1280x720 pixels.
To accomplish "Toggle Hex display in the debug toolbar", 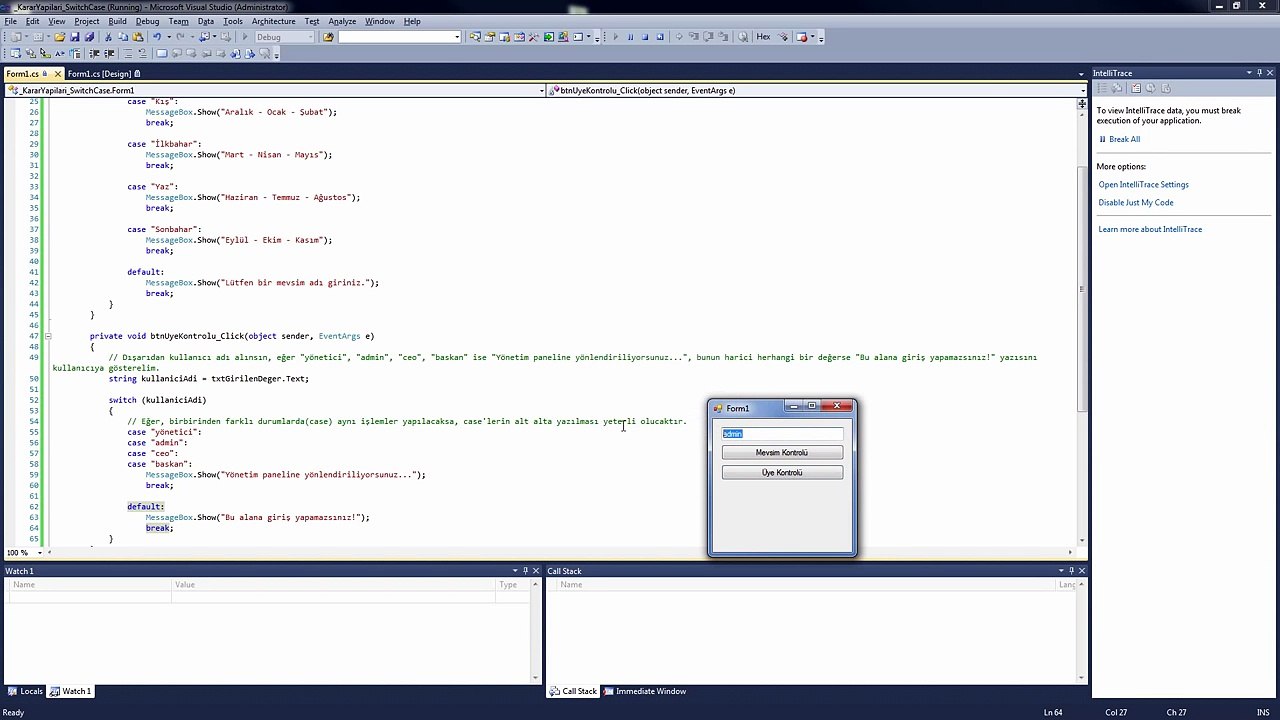I will tap(763, 37).
